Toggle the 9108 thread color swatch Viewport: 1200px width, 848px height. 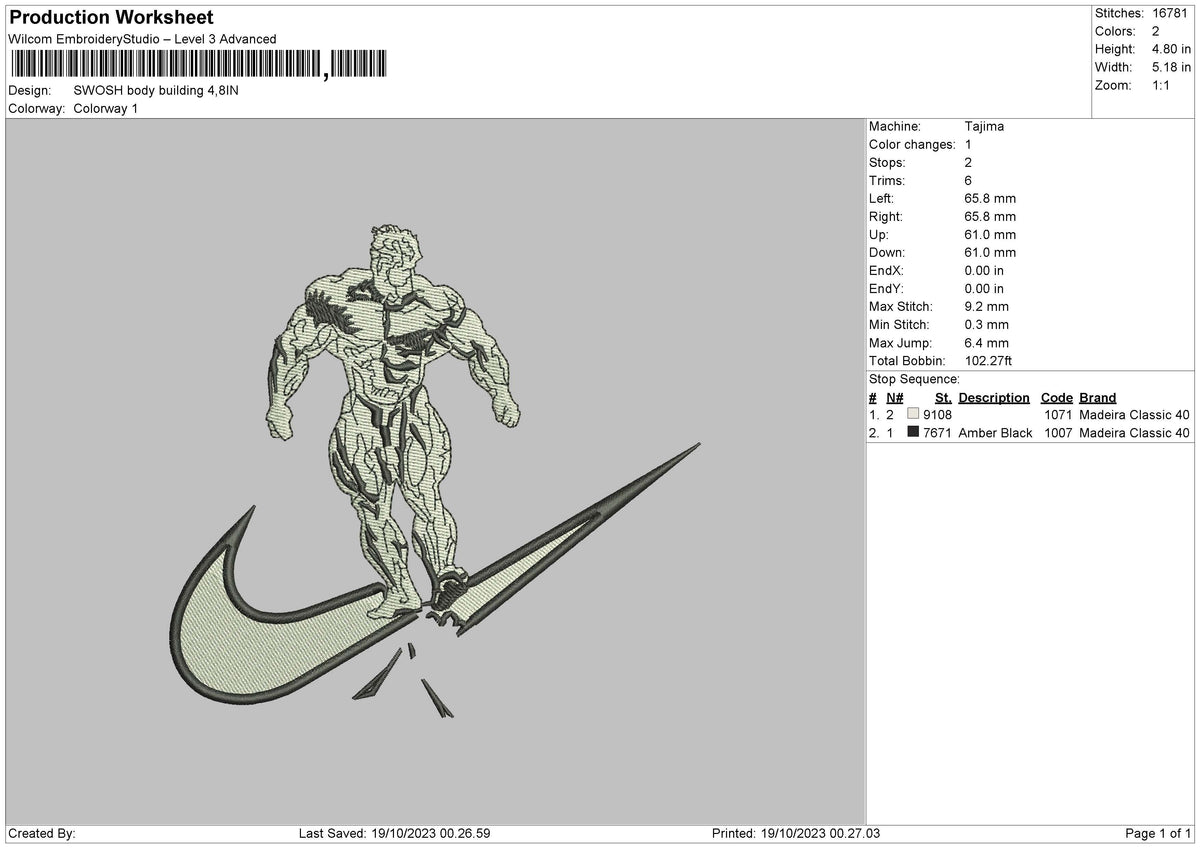point(911,414)
